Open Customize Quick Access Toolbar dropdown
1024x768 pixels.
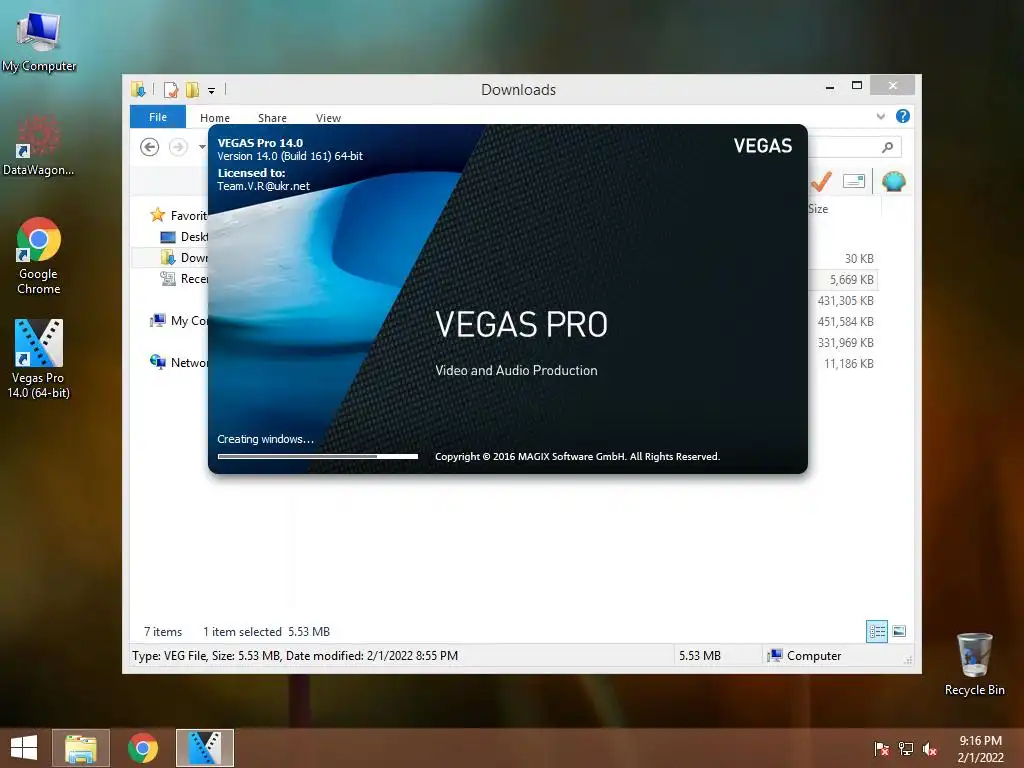[x=212, y=91]
